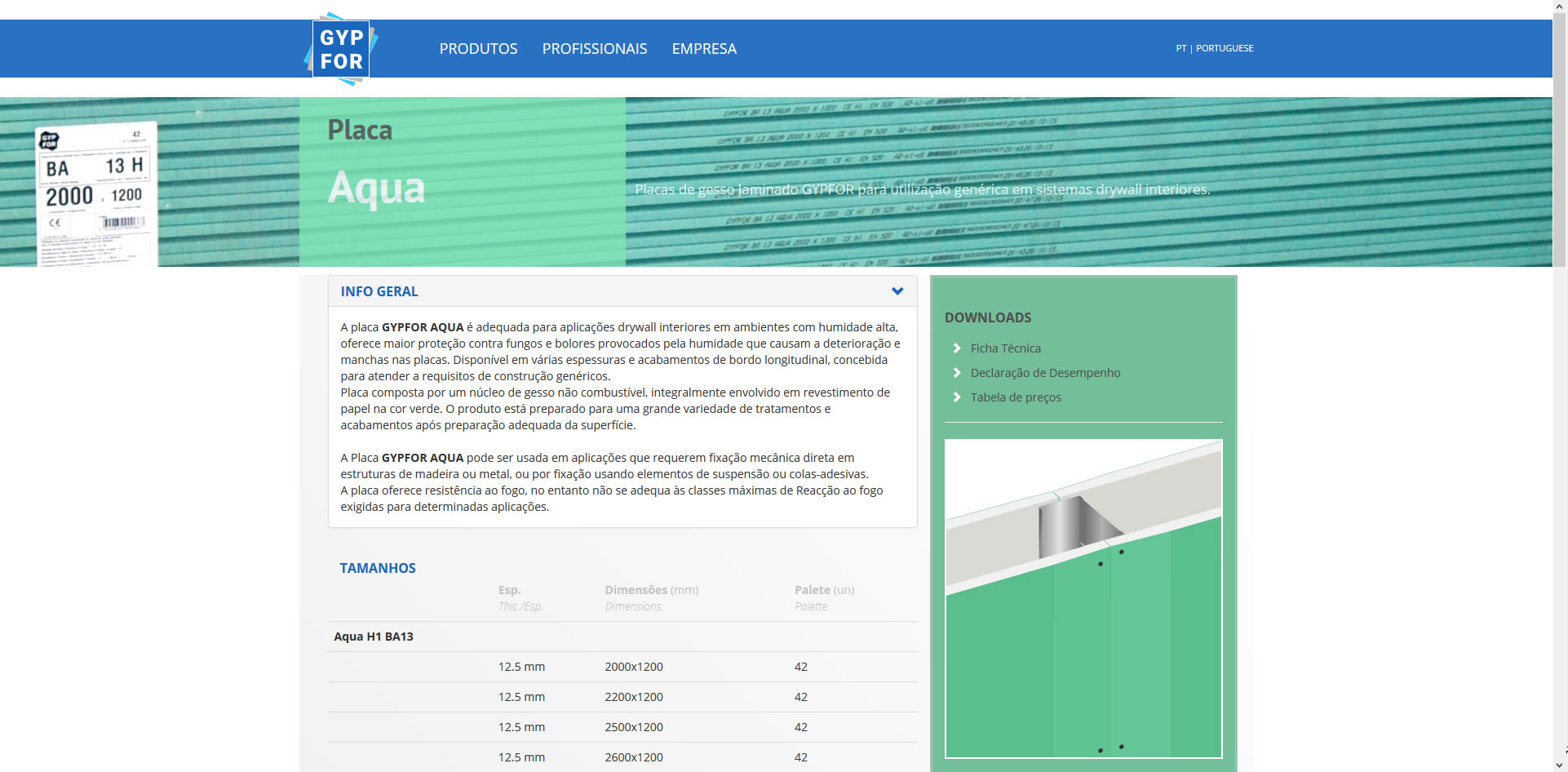Click the Dimensões (mm) column header
The image size is (1568, 772).
pos(651,590)
